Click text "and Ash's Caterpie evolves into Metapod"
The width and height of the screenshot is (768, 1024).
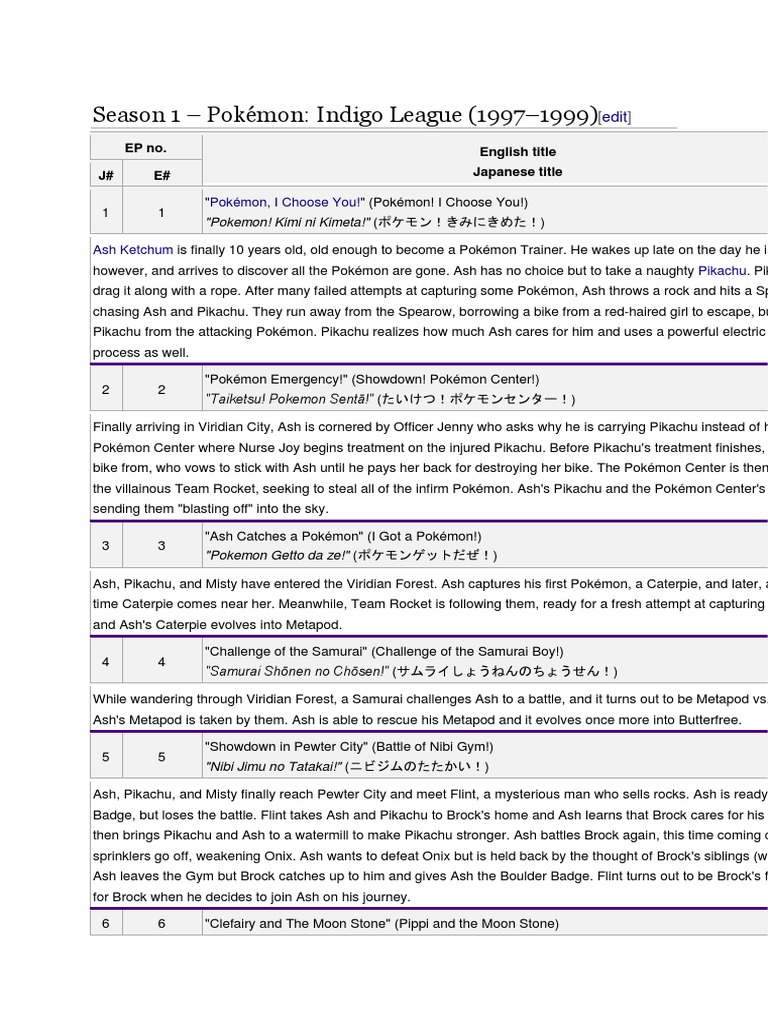pos(217,625)
